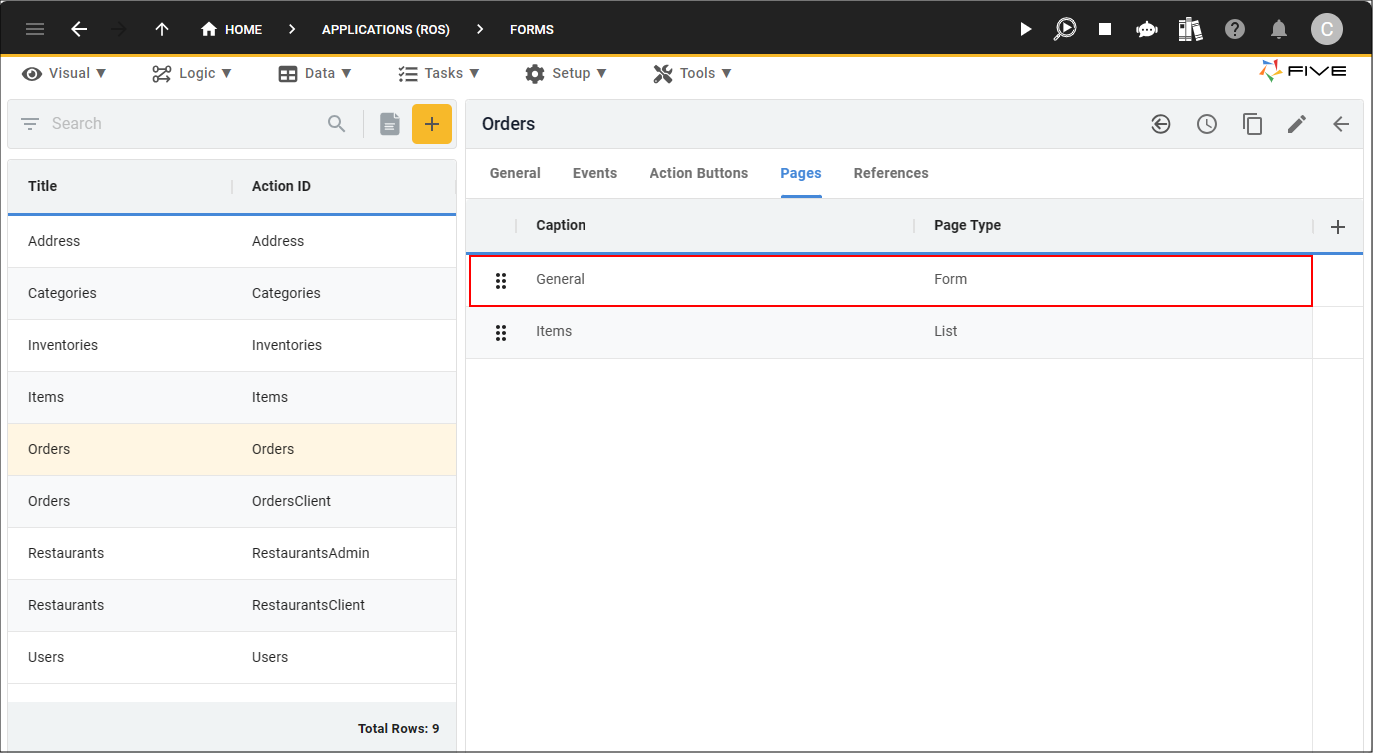Switch to the General tab
Viewport: 1373px width, 753px height.
coord(515,173)
